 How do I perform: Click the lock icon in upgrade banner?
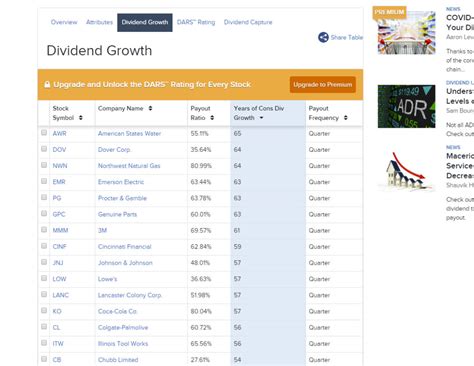[47, 84]
